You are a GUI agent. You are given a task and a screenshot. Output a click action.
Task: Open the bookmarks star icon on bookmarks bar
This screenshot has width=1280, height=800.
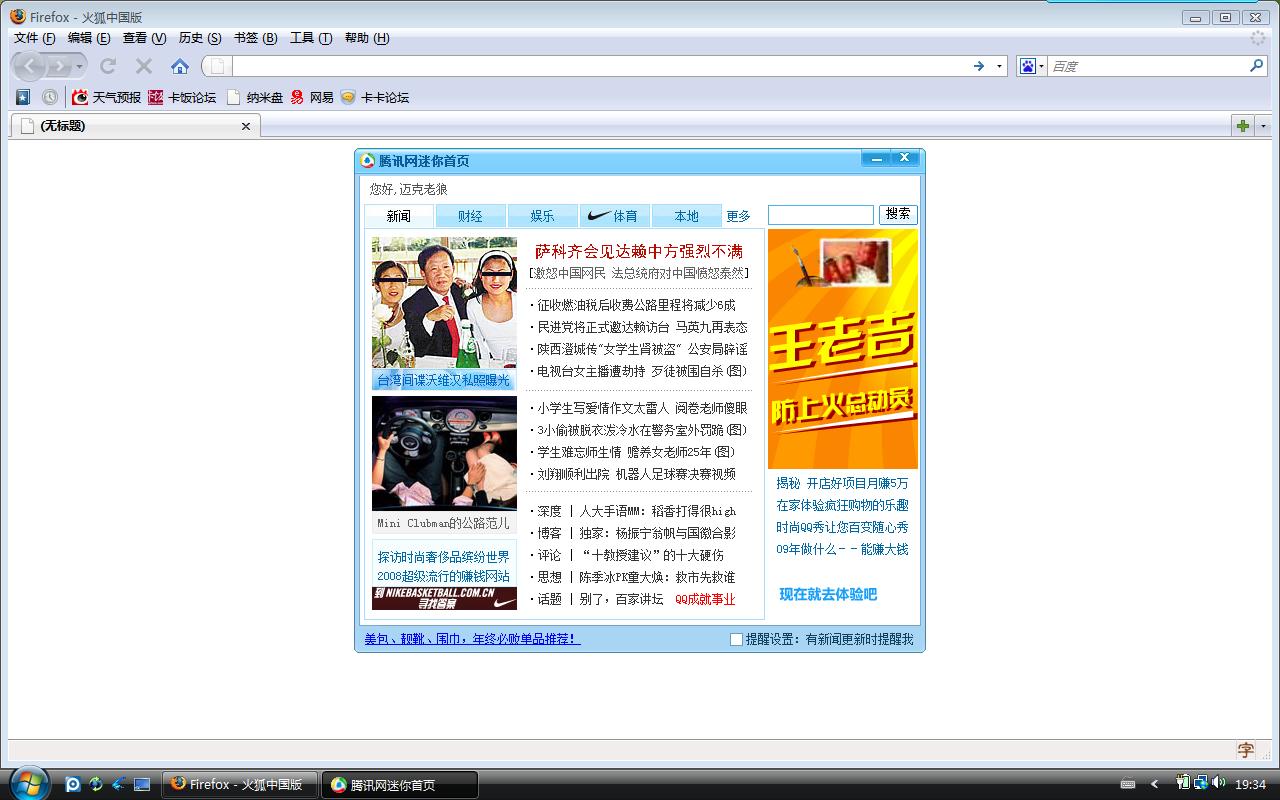23,97
